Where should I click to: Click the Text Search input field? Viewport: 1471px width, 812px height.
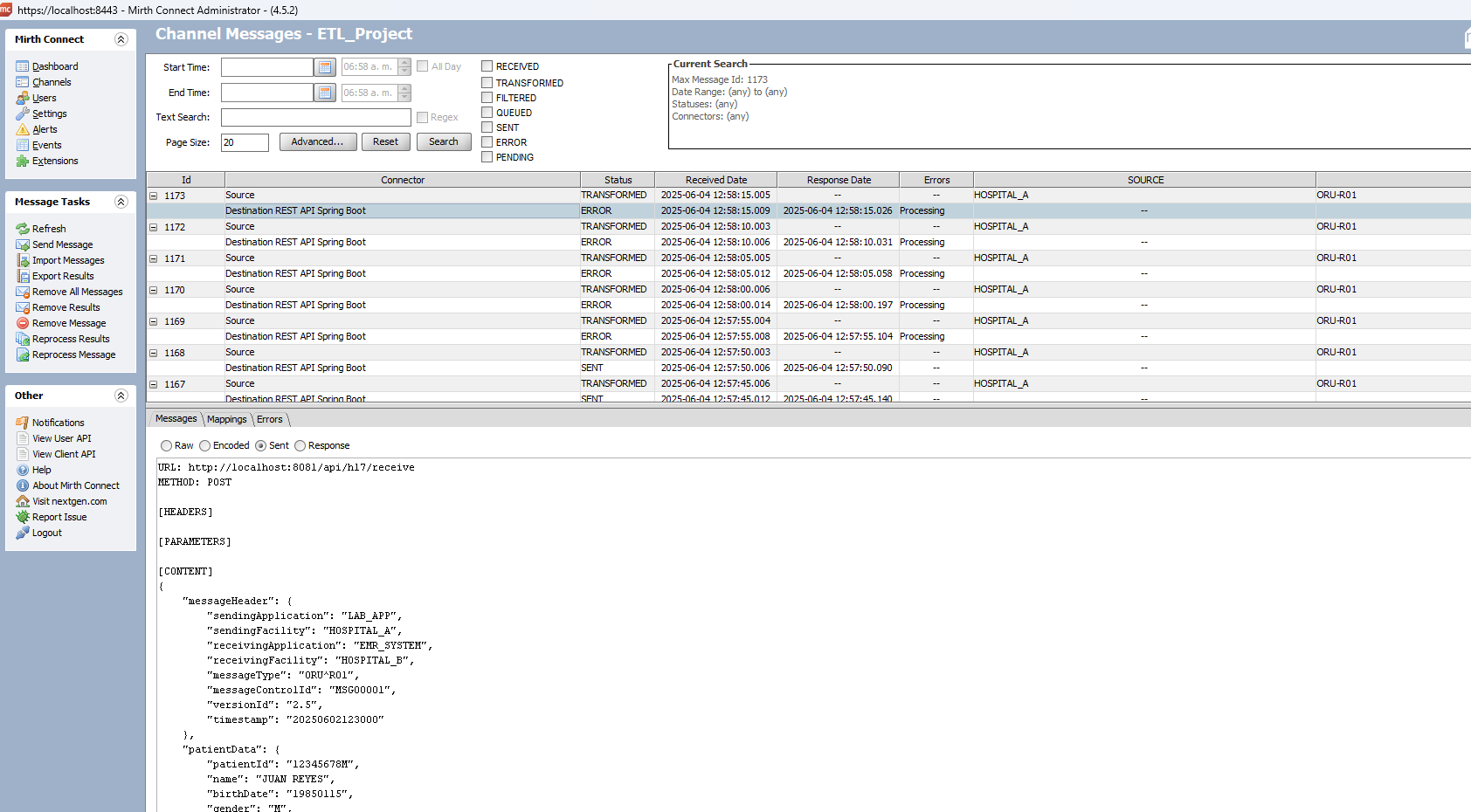click(315, 118)
